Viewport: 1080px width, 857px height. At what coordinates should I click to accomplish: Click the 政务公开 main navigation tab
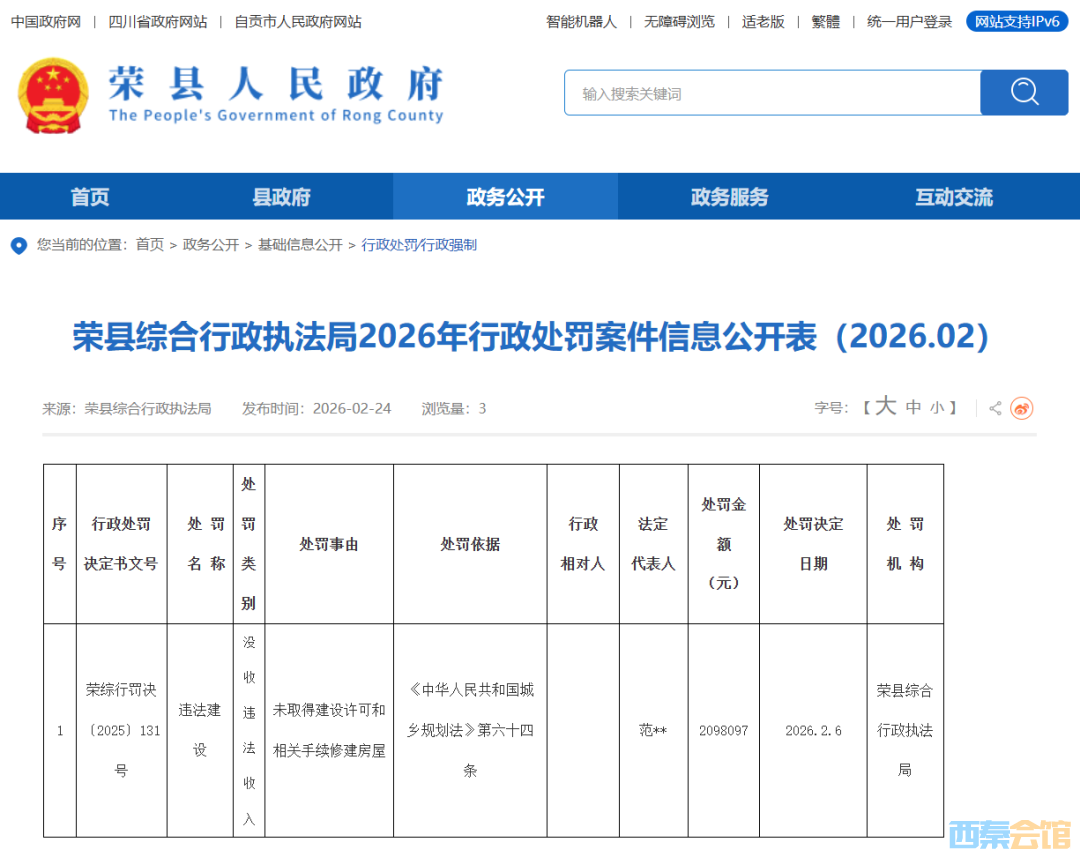[505, 197]
